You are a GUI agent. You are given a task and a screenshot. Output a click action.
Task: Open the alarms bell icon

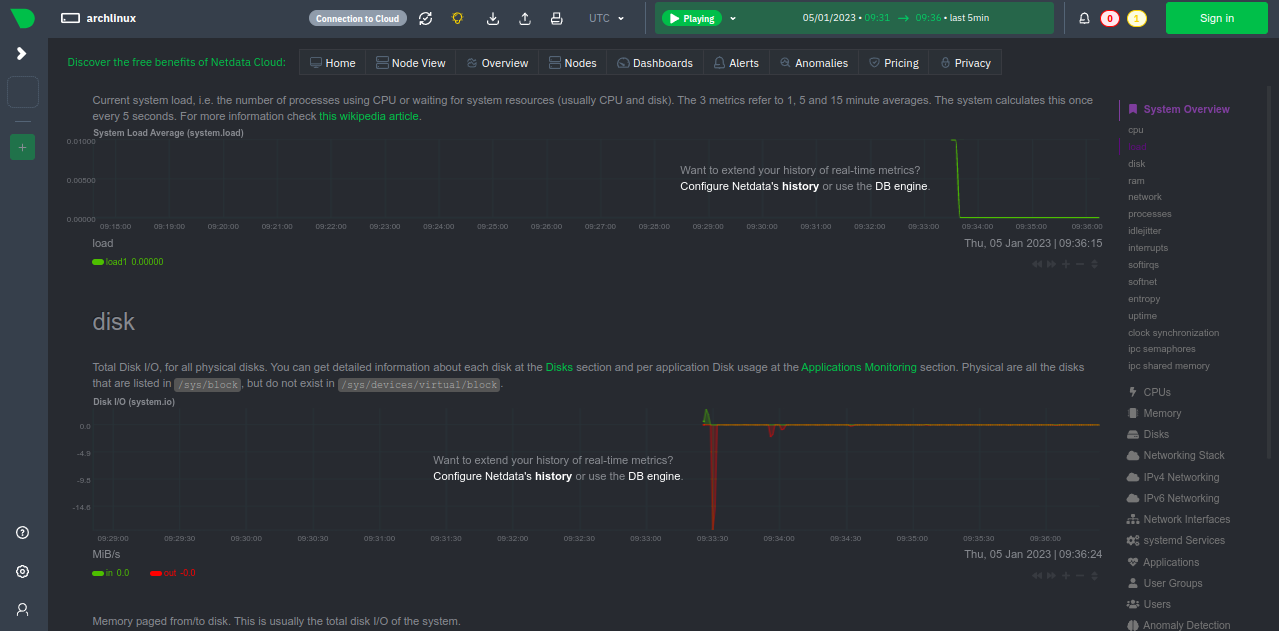click(x=1084, y=18)
